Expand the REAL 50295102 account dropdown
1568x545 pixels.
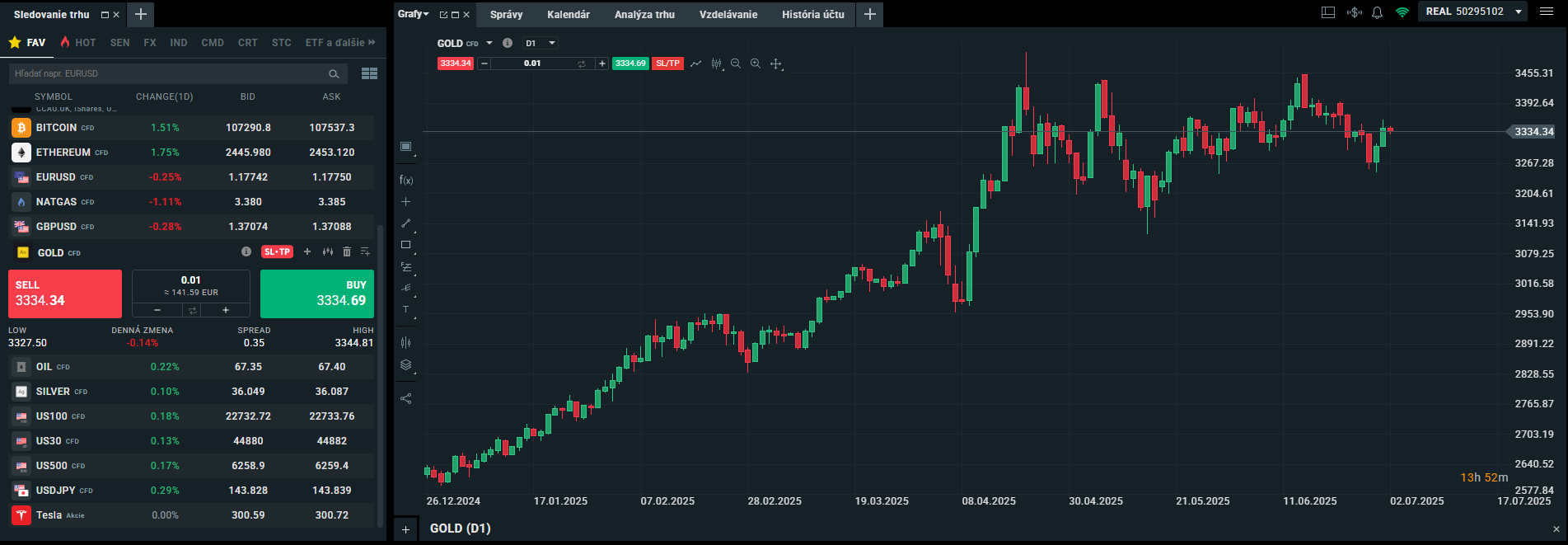point(1518,12)
